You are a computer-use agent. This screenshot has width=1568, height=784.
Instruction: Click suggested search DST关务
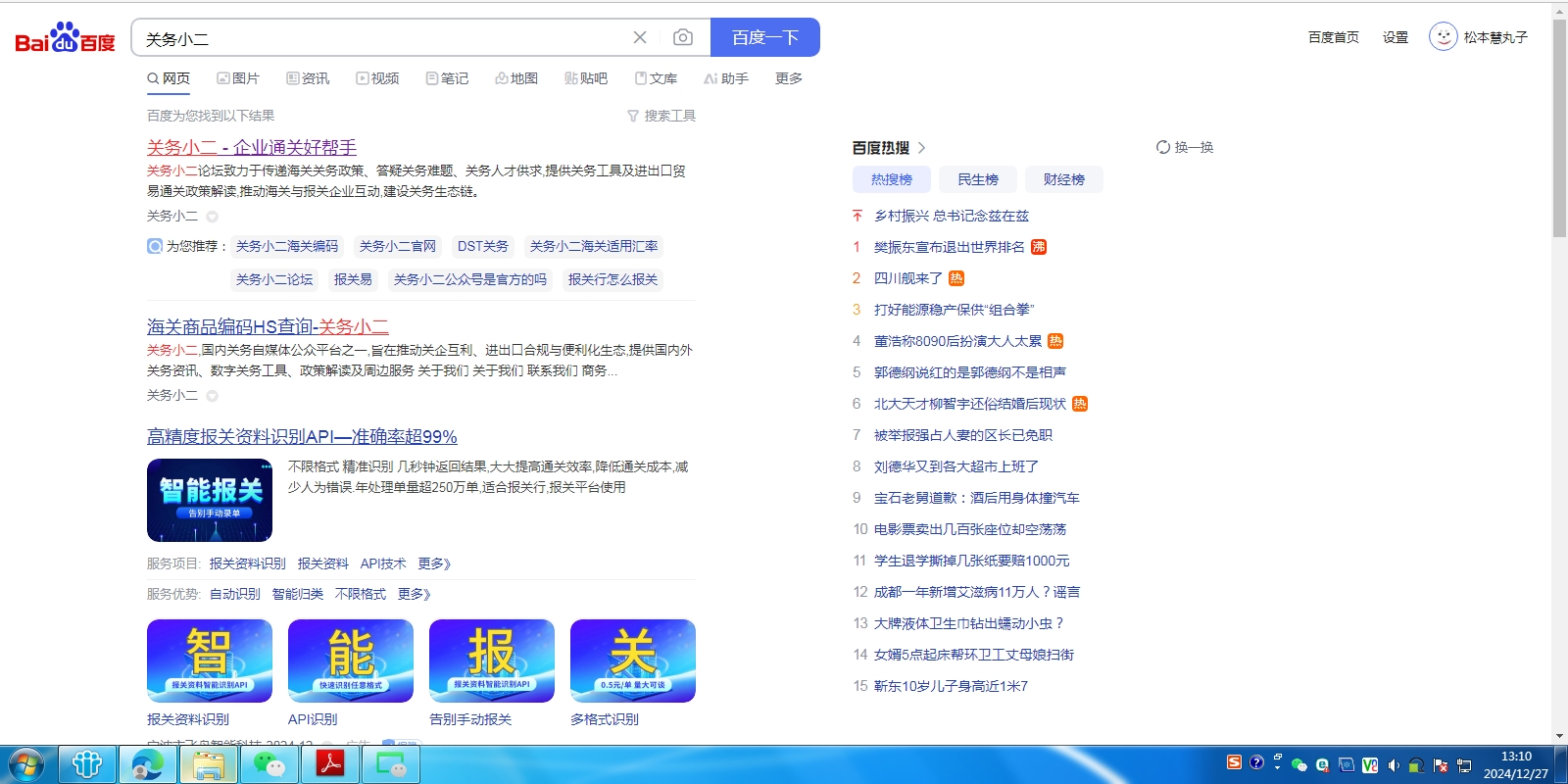coord(483,246)
